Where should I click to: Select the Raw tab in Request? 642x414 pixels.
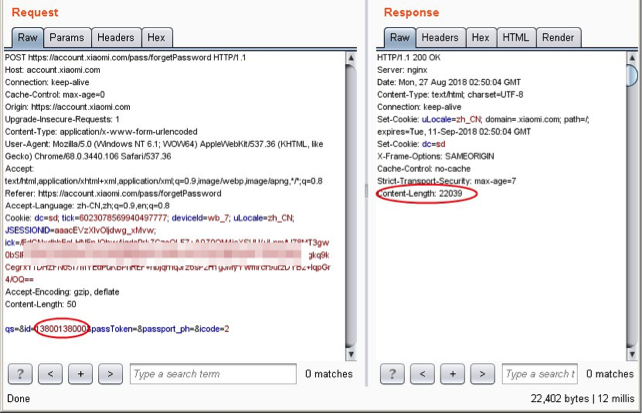pos(27,38)
